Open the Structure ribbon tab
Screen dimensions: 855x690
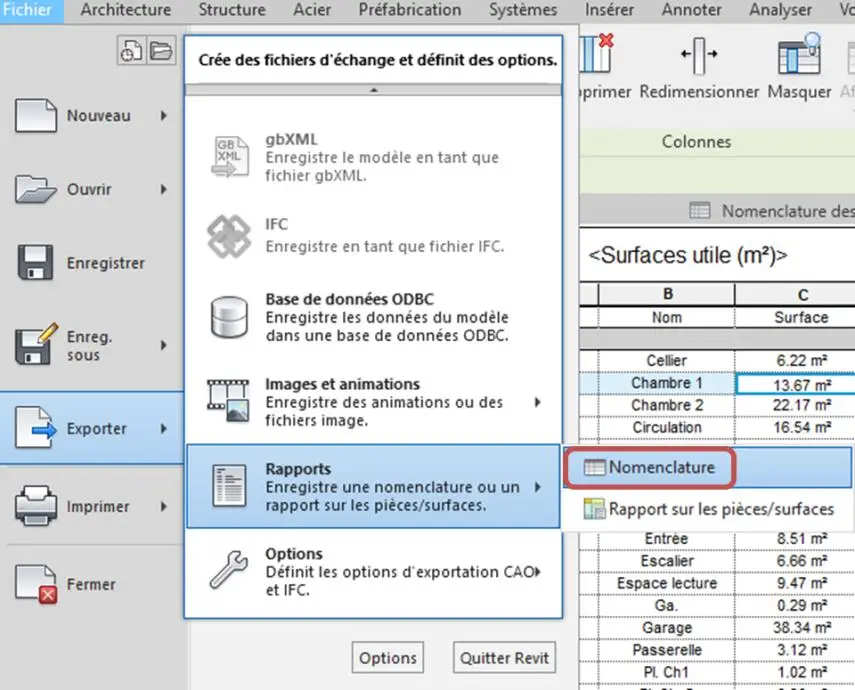[232, 10]
